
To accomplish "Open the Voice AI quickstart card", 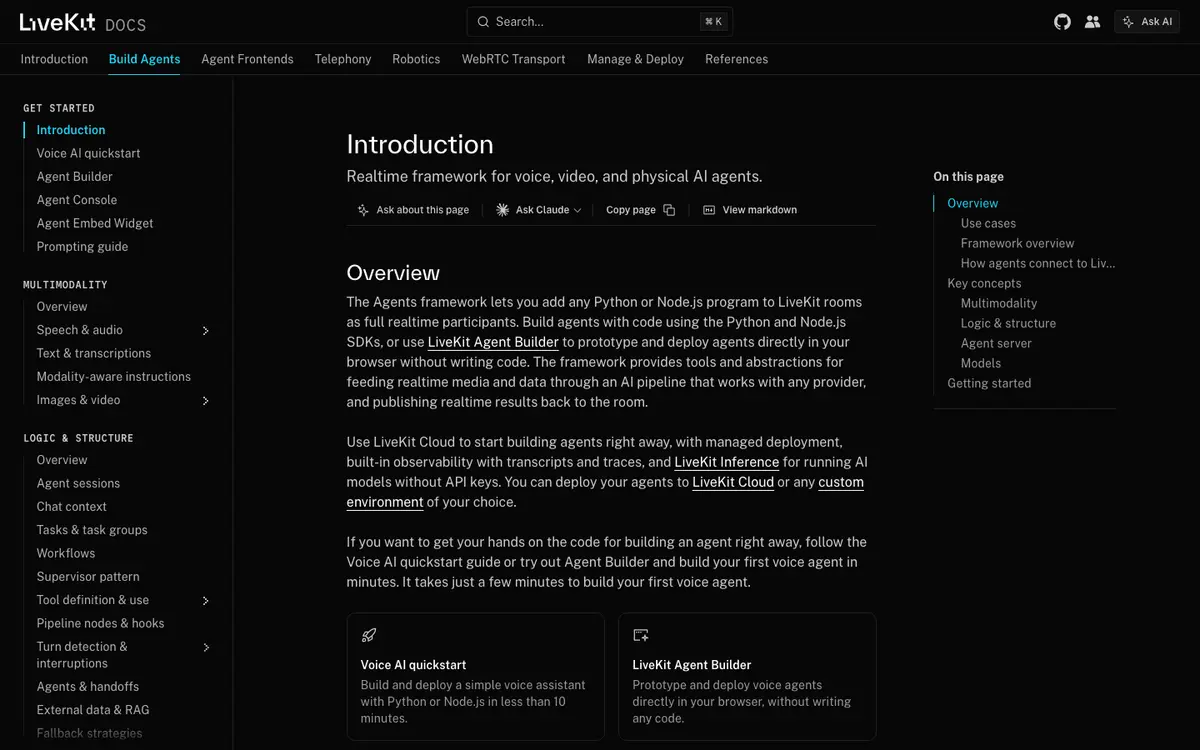I will (476, 676).
